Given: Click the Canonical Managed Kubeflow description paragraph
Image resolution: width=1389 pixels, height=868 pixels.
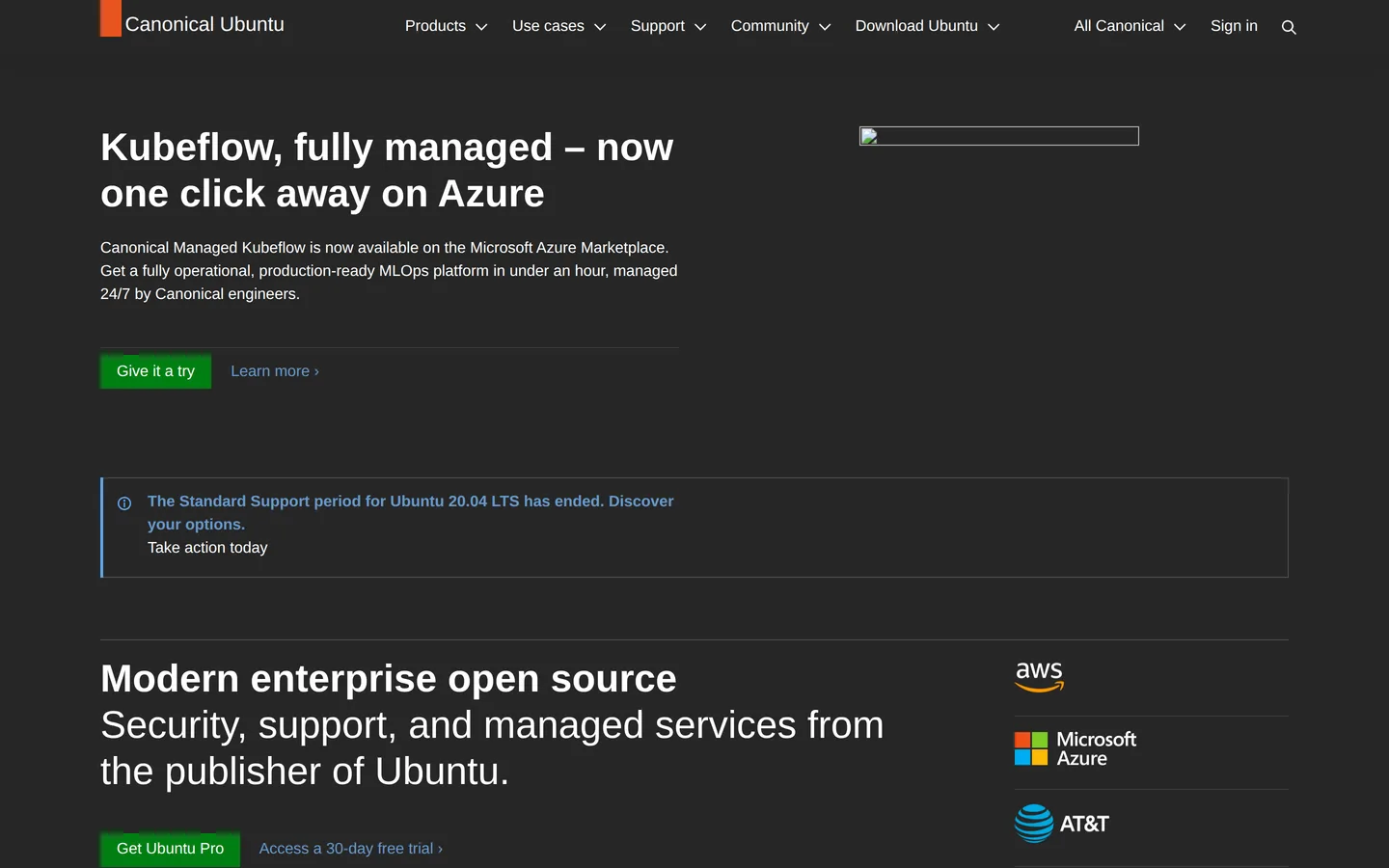Looking at the screenshot, I should coord(389,271).
